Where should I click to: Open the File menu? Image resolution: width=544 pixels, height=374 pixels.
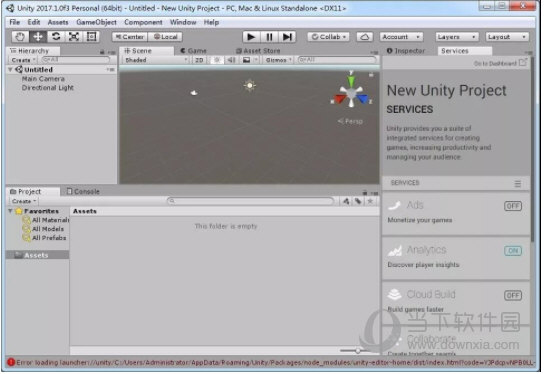15,22
